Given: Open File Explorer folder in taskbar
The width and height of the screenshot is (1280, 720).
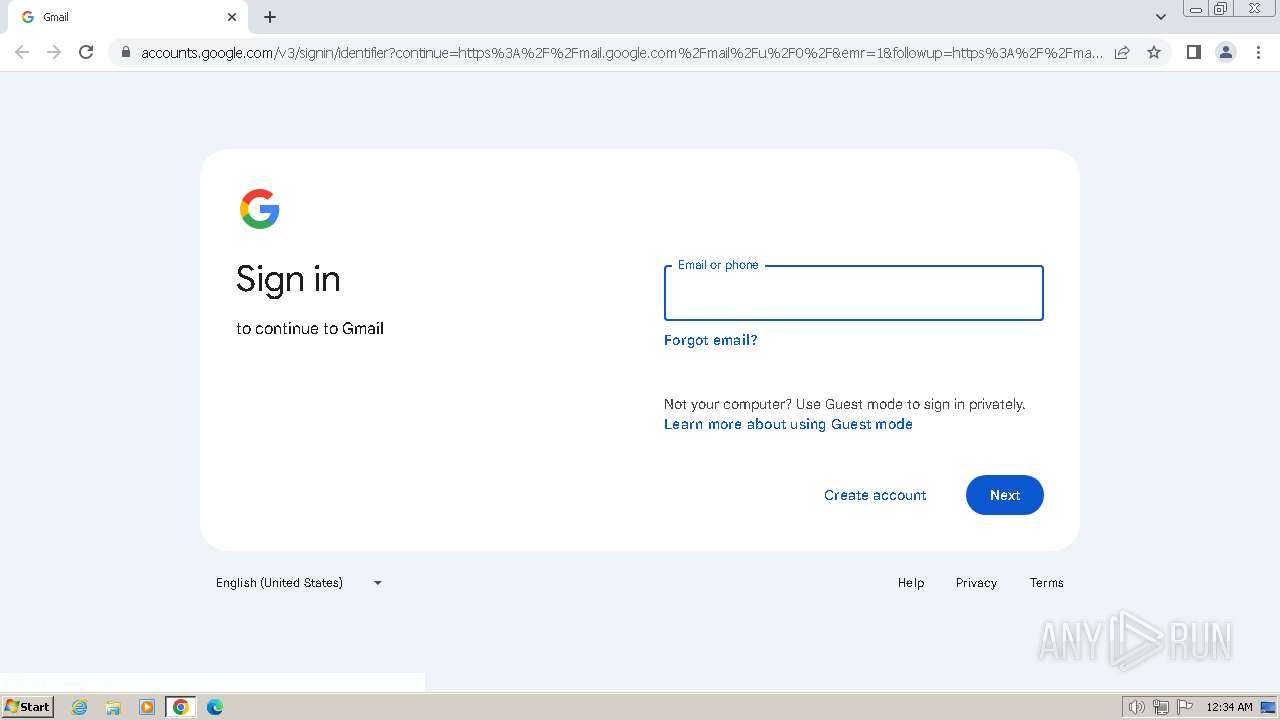Looking at the screenshot, I should (x=113, y=707).
